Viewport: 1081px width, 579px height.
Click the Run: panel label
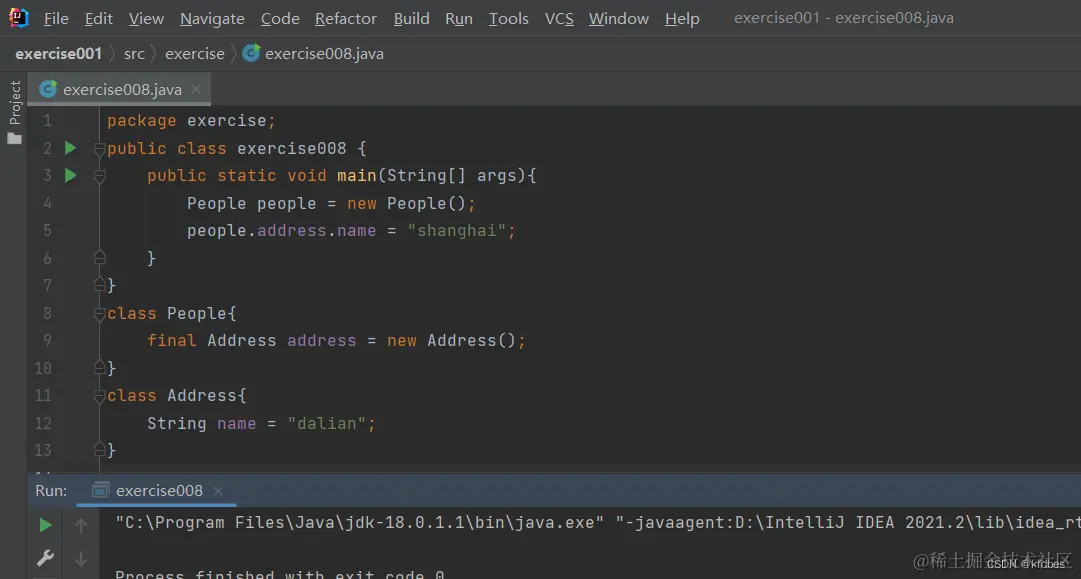[51, 491]
